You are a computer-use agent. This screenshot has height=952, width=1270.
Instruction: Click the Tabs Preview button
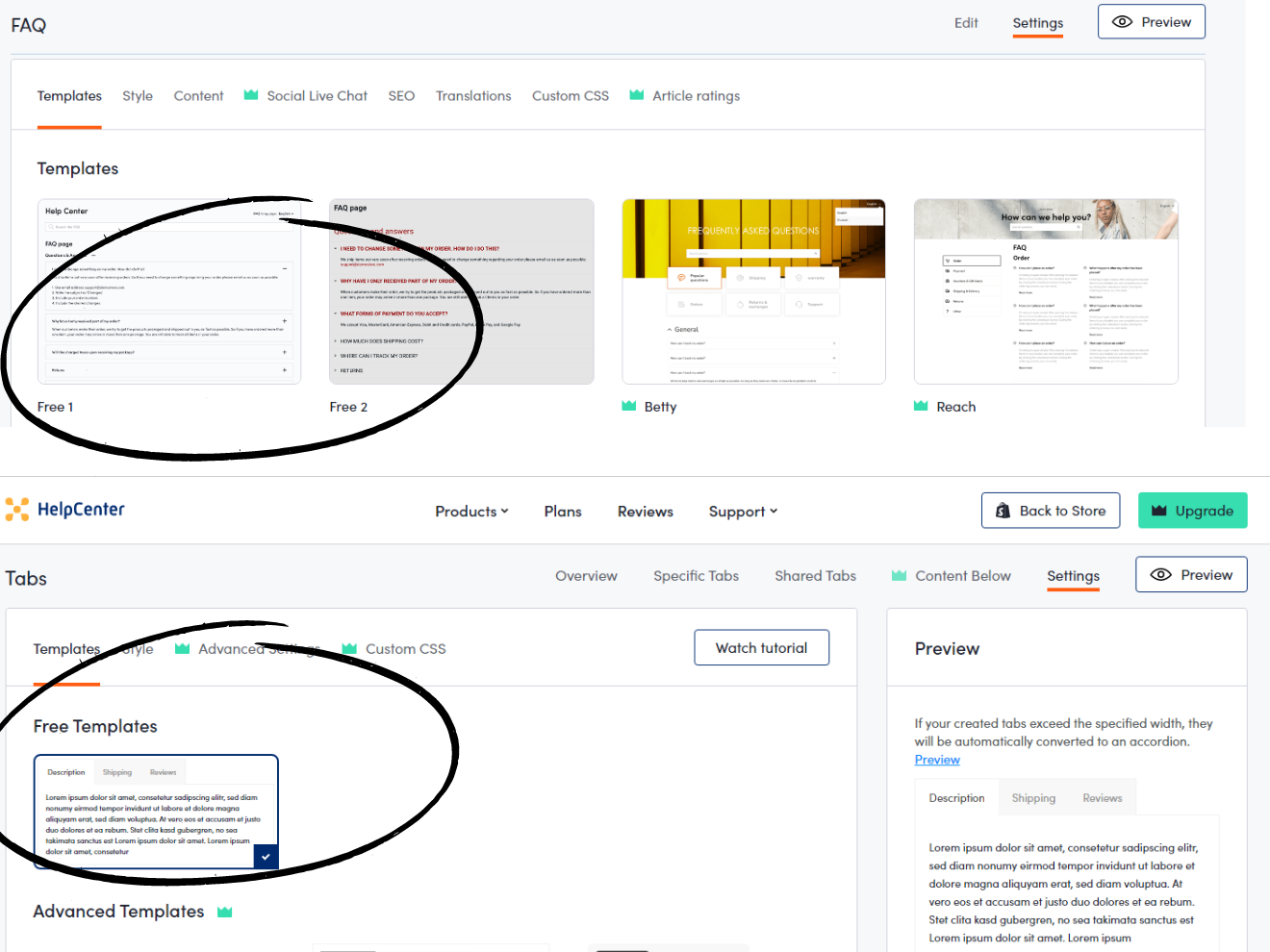point(1191,575)
